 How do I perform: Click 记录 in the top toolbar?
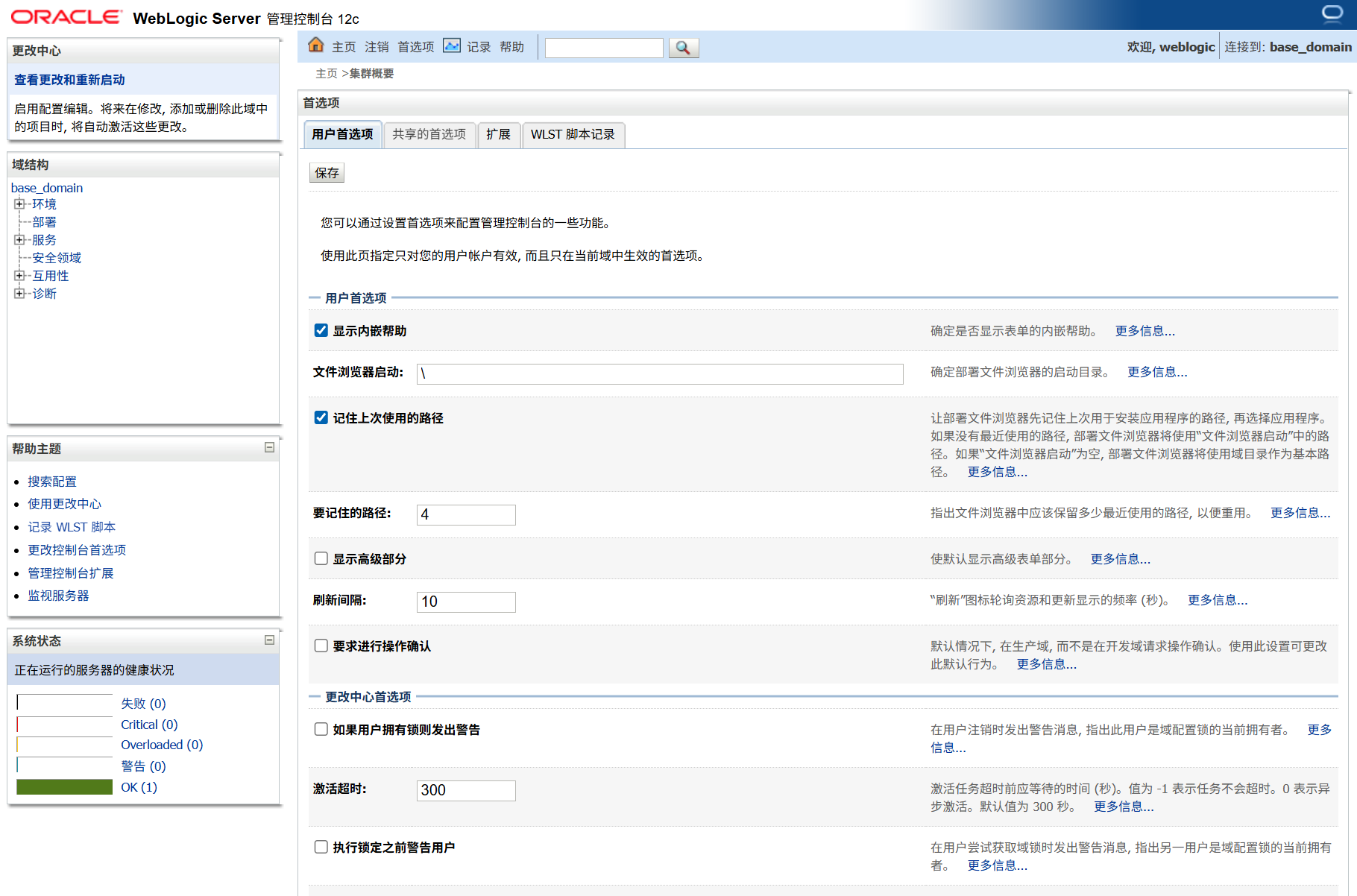[479, 47]
